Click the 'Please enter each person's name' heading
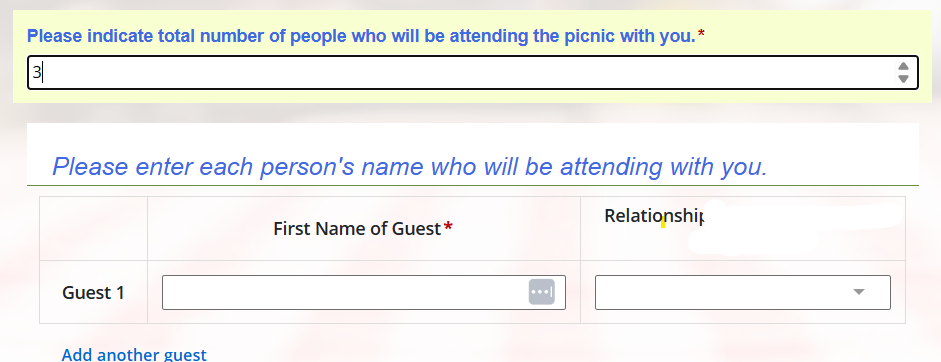 (x=410, y=166)
